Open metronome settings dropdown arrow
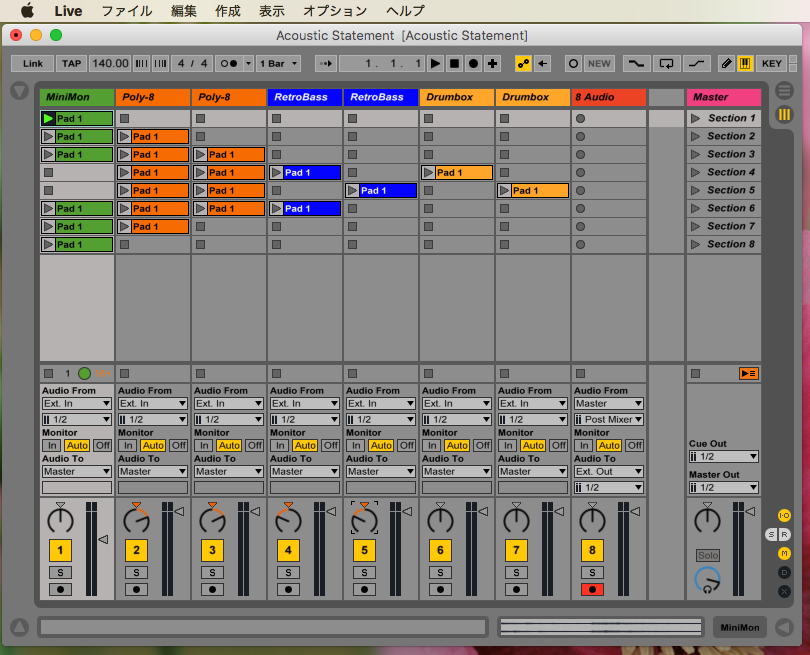Viewport: 810px width, 655px height. (248, 64)
